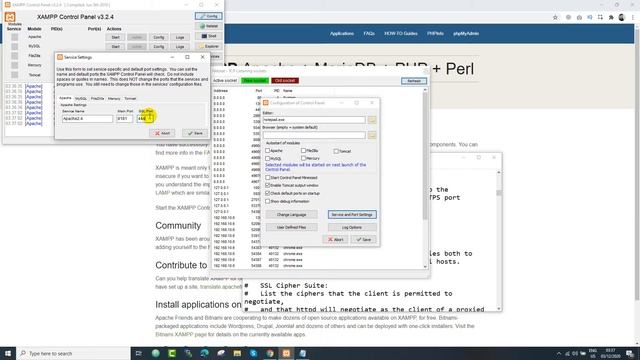Click Change Language button

pyautogui.click(x=291, y=215)
